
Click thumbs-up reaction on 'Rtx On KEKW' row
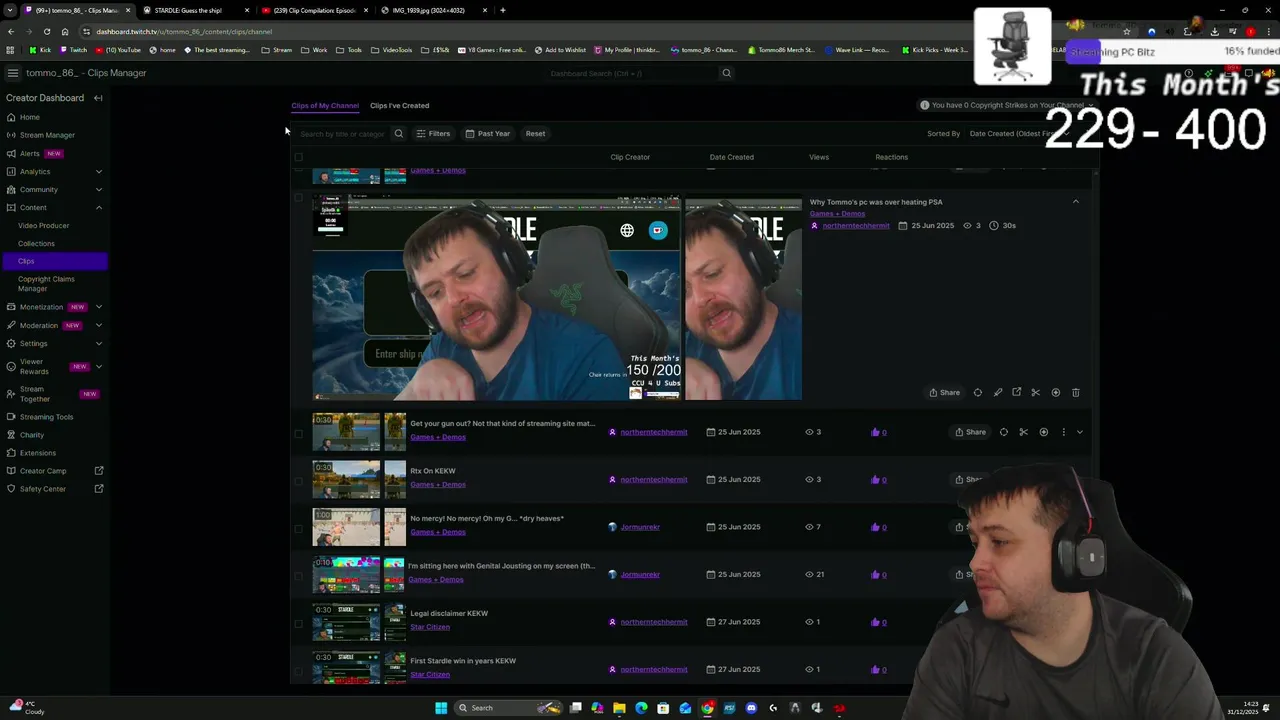point(879,479)
